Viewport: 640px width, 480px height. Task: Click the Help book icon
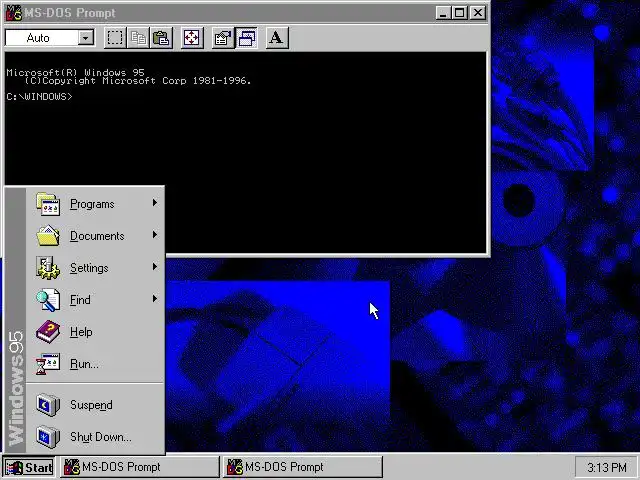48,331
